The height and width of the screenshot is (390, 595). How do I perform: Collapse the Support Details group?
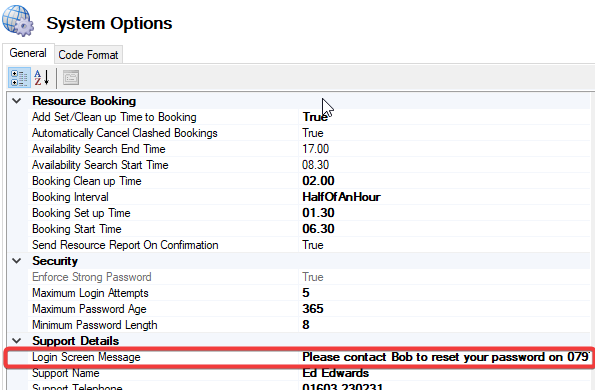click(17, 341)
